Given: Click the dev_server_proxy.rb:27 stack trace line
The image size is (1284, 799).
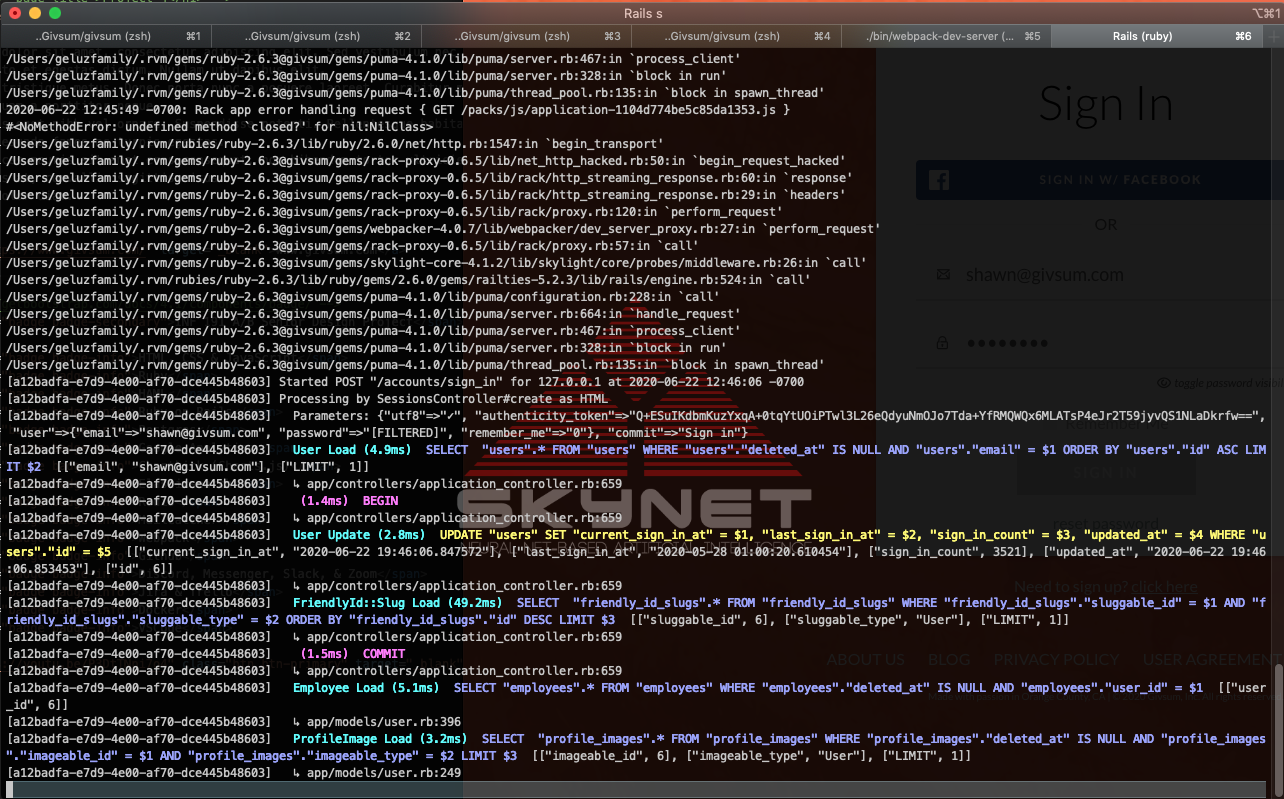Looking at the screenshot, I should click(x=443, y=229).
